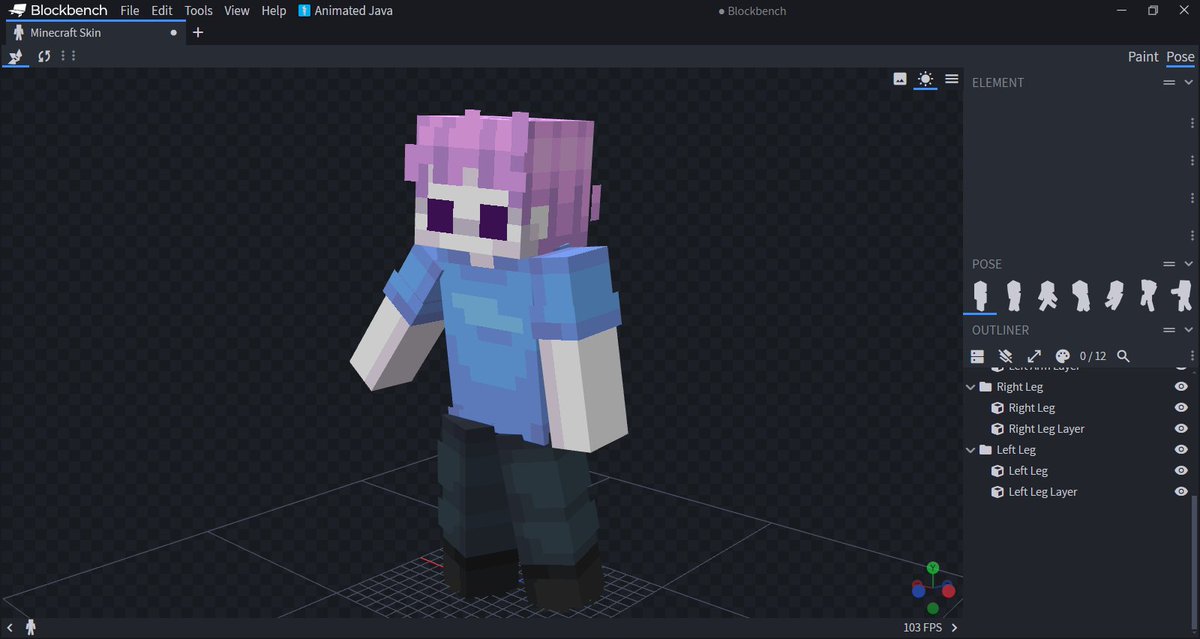
Task: Click the 103 FPS counter
Action: click(x=923, y=628)
